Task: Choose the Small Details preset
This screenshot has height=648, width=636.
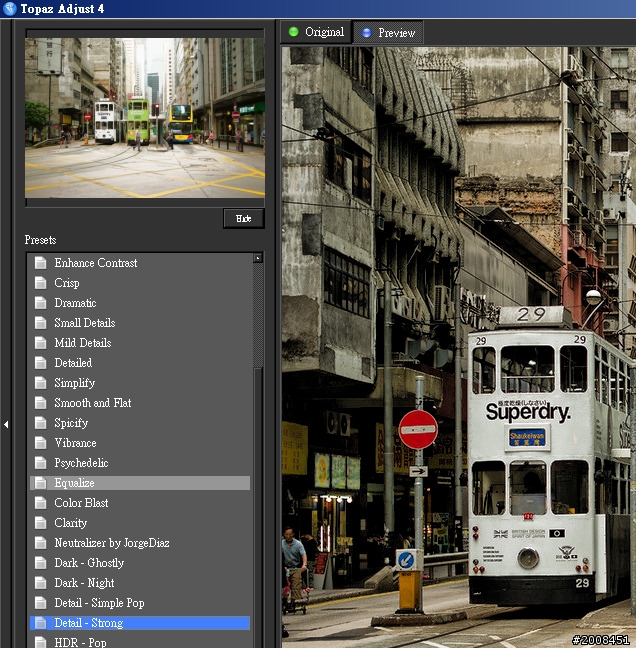Action: click(140, 323)
